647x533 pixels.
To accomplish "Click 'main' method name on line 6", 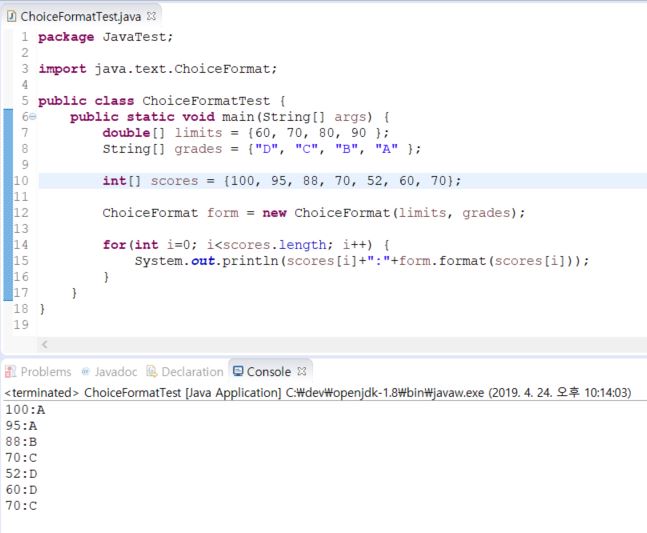I will 238,117.
